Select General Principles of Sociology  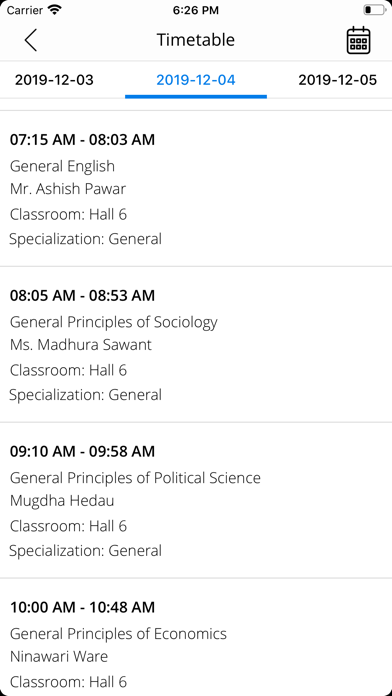pyautogui.click(x=114, y=322)
